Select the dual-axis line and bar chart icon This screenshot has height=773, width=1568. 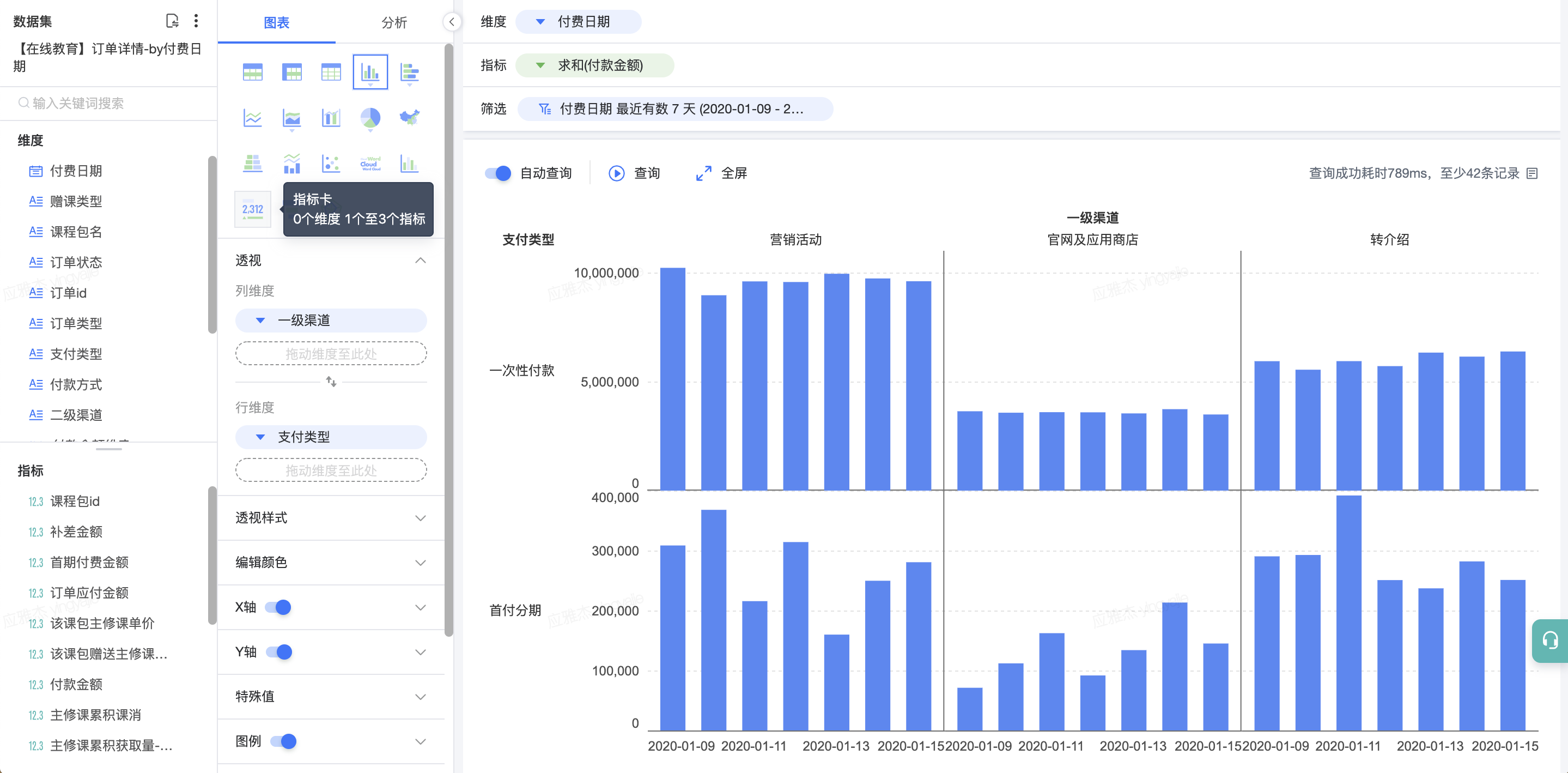(x=292, y=163)
